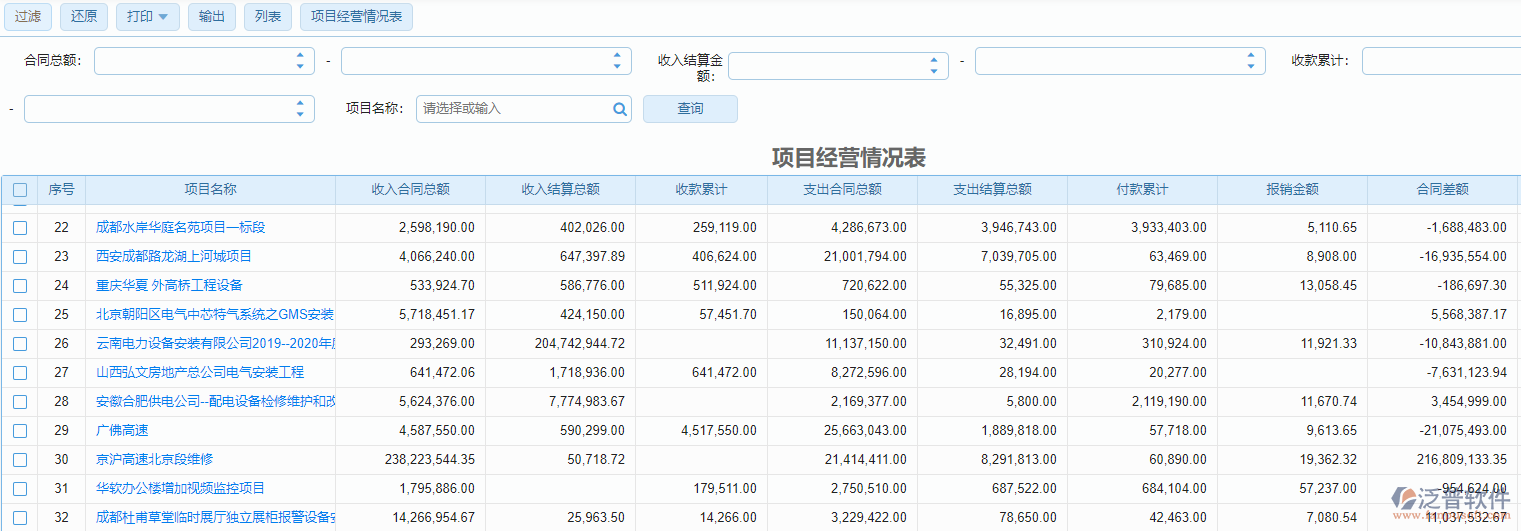
Task: Click the 收入结算金额 minimum spinner arrows
Action: [x=934, y=66]
